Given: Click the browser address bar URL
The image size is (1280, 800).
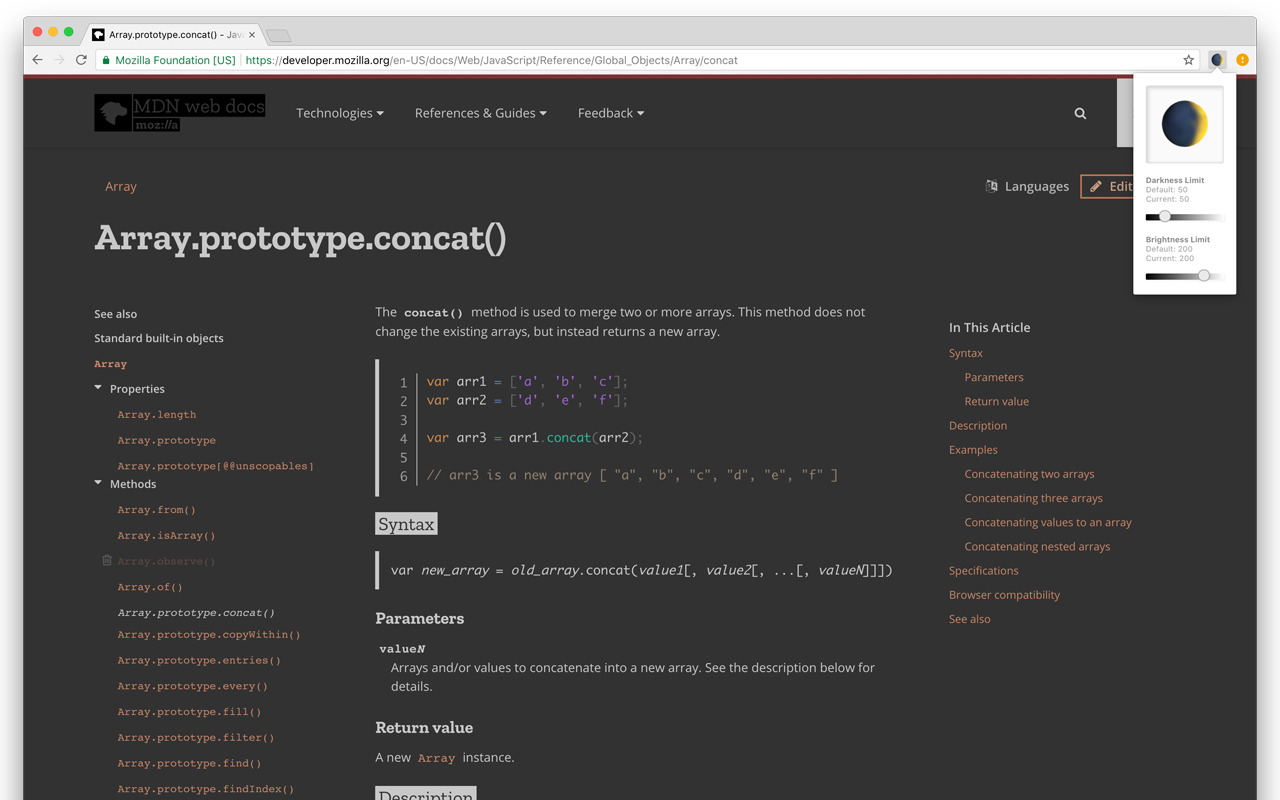Looking at the screenshot, I should [491, 60].
